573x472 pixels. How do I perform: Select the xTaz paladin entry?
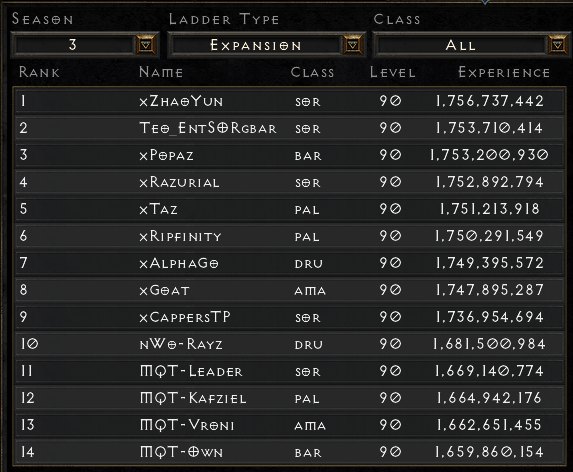tap(289, 209)
